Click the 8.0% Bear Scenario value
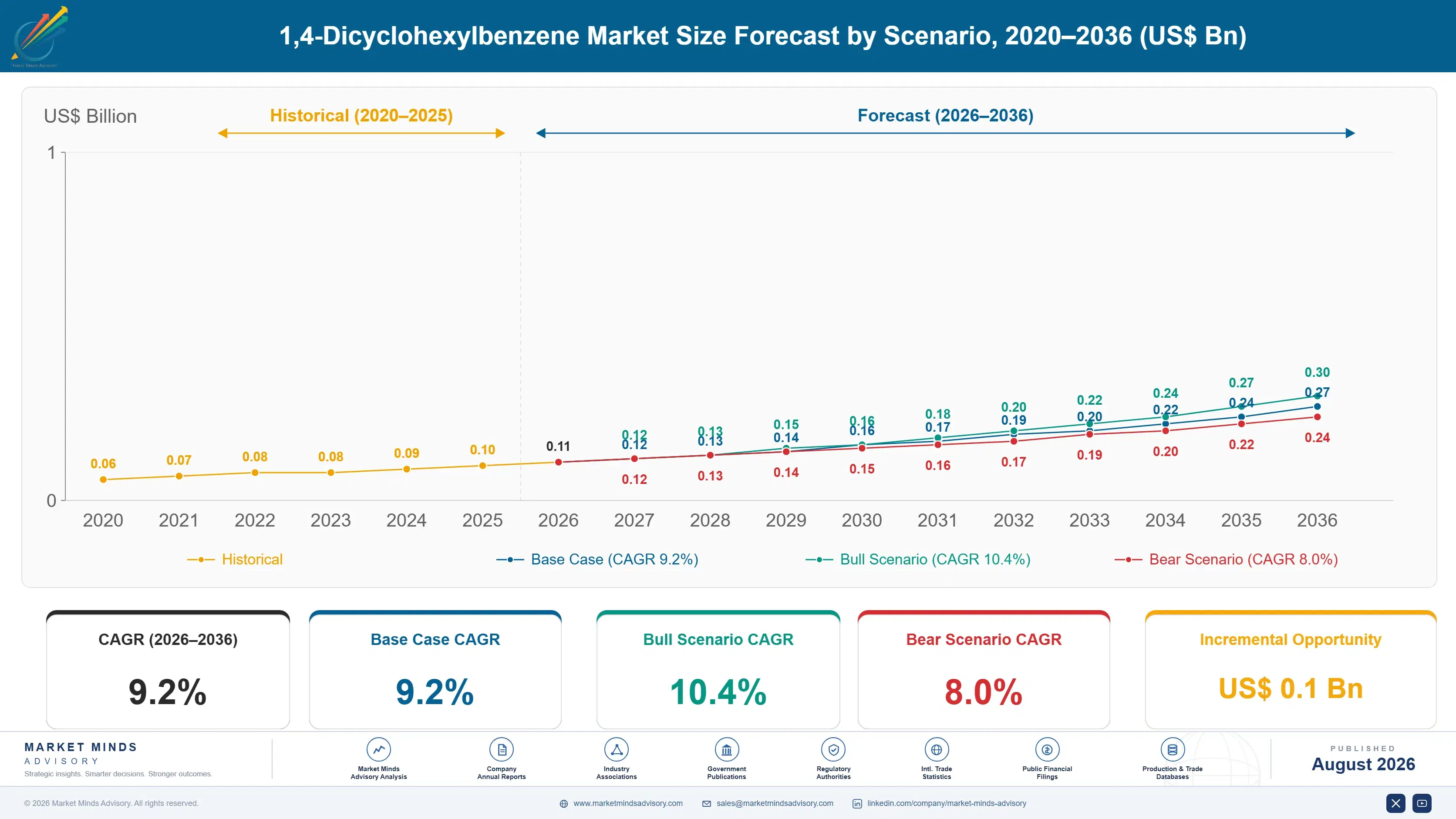Image resolution: width=1456 pixels, height=819 pixels. point(984,692)
